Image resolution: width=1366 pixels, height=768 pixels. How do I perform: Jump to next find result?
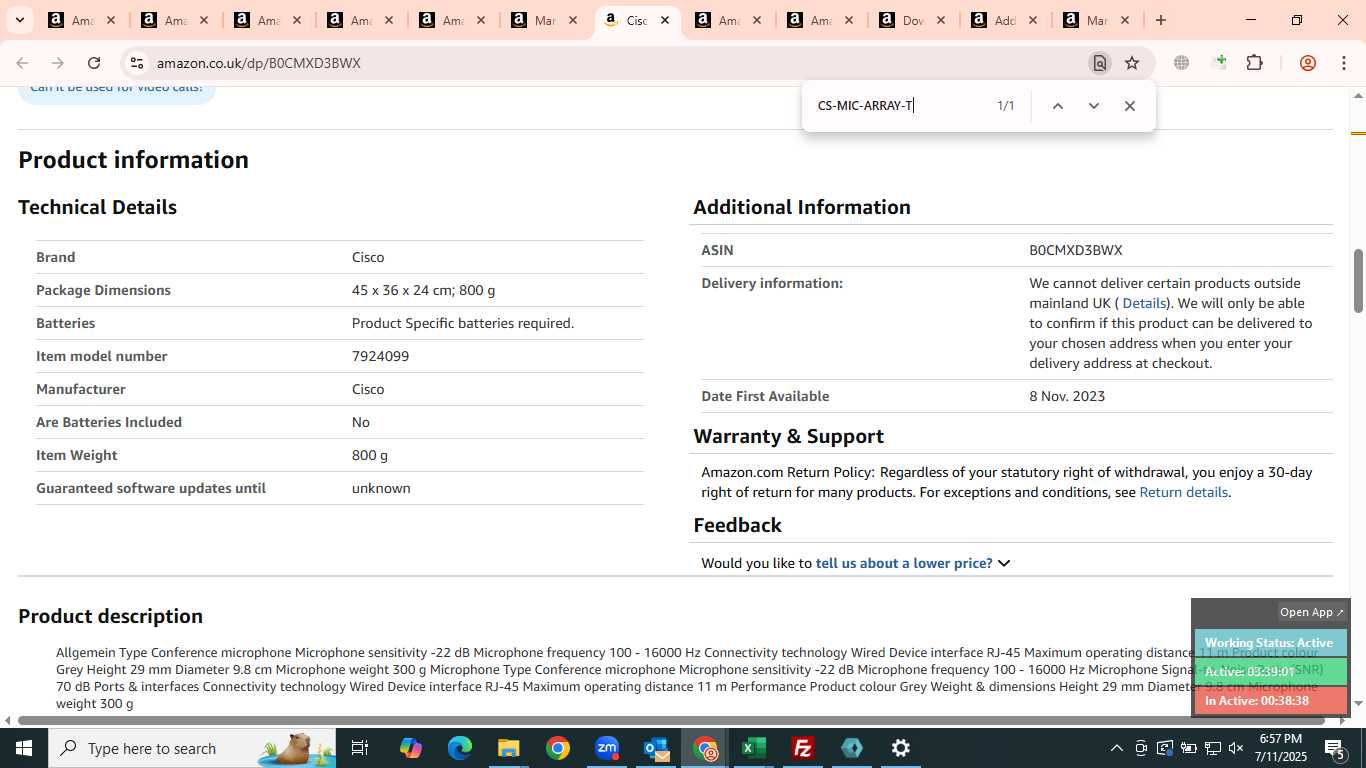click(x=1093, y=106)
